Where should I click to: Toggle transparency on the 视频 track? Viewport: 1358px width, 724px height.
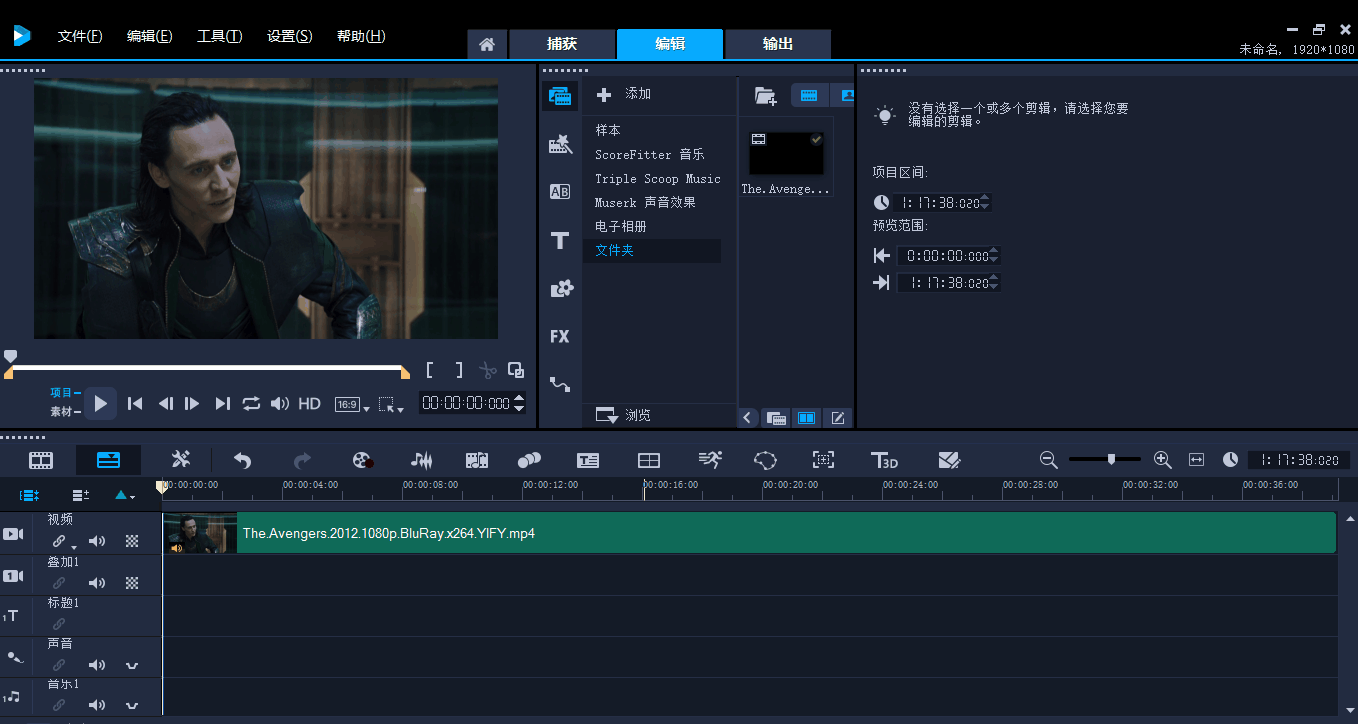pyautogui.click(x=132, y=541)
